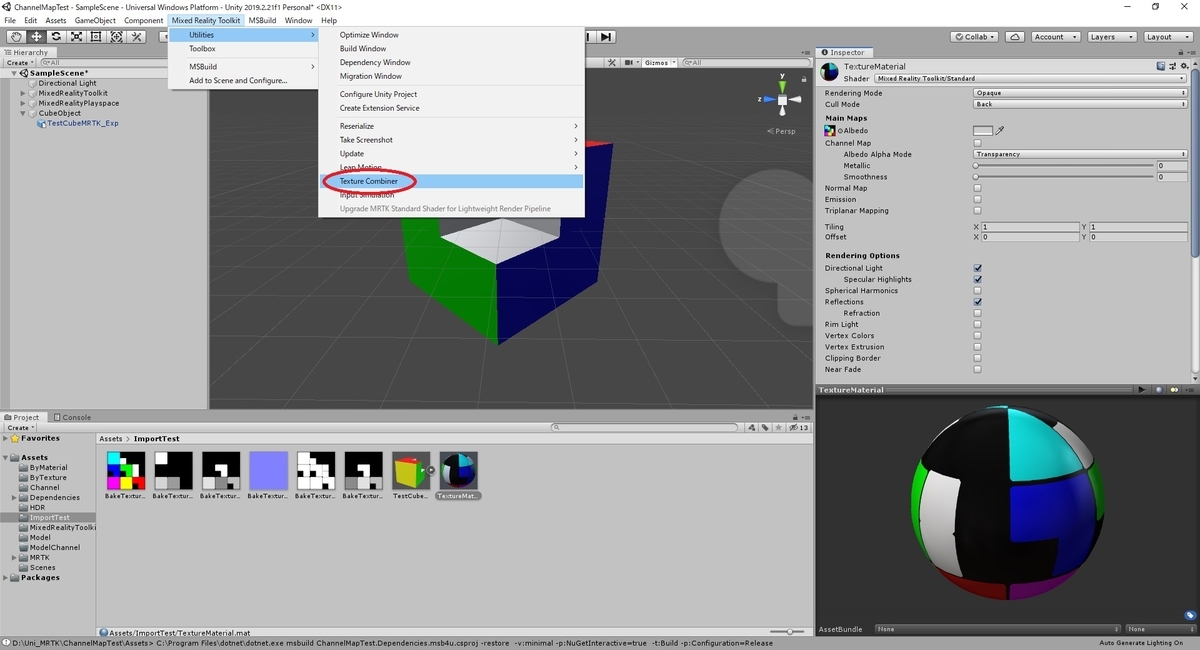
Task: Pick color with Albedo eyedropper
Action: click(x=999, y=130)
